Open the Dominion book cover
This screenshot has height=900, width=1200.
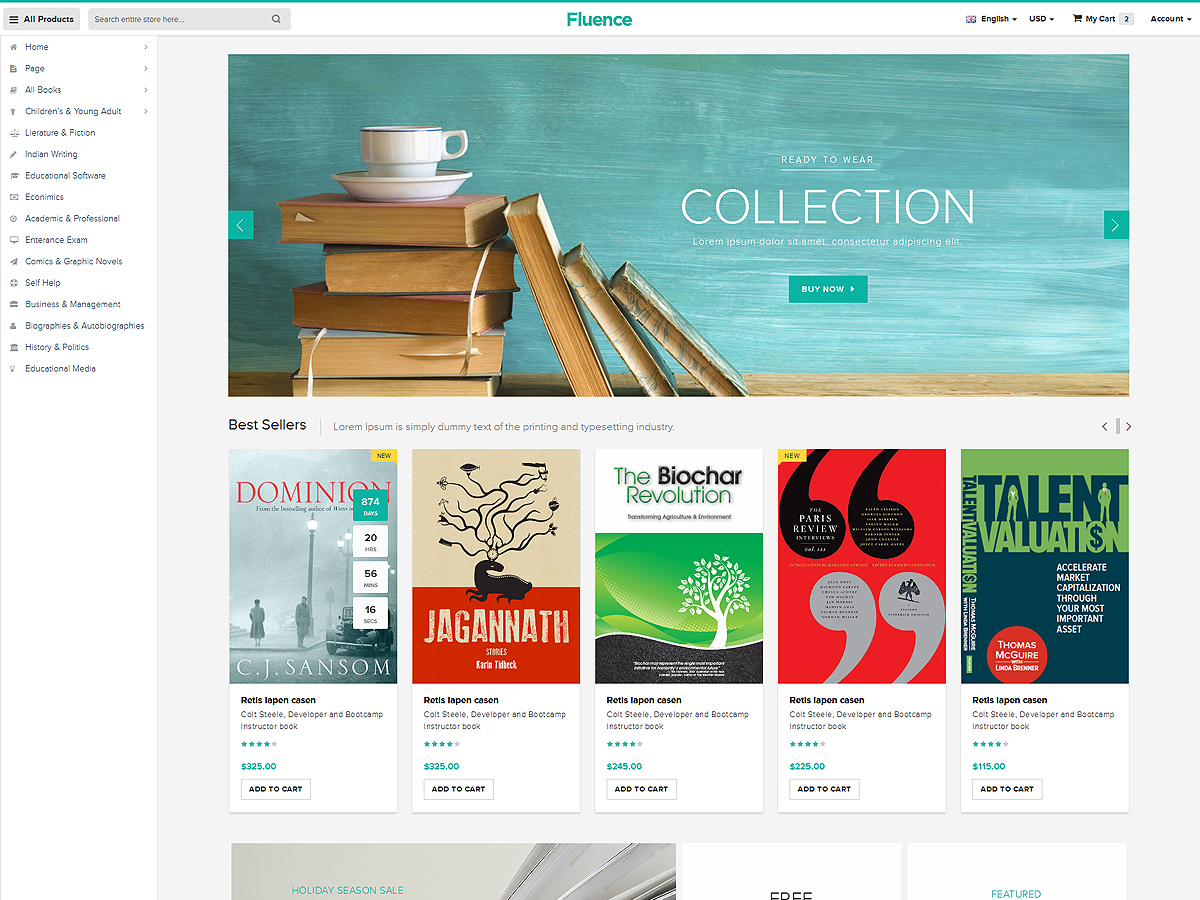click(x=313, y=566)
